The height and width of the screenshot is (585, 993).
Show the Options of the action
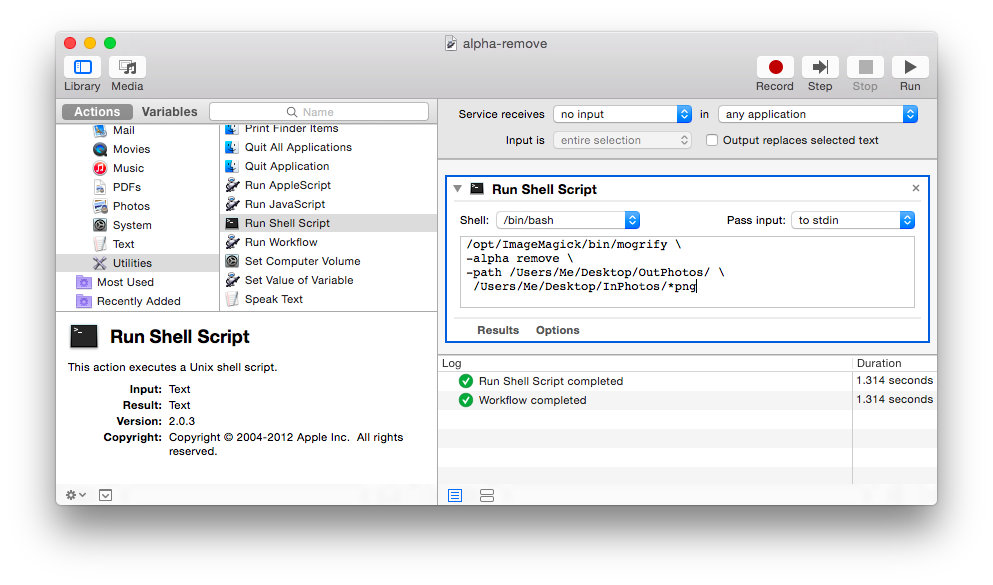[557, 330]
